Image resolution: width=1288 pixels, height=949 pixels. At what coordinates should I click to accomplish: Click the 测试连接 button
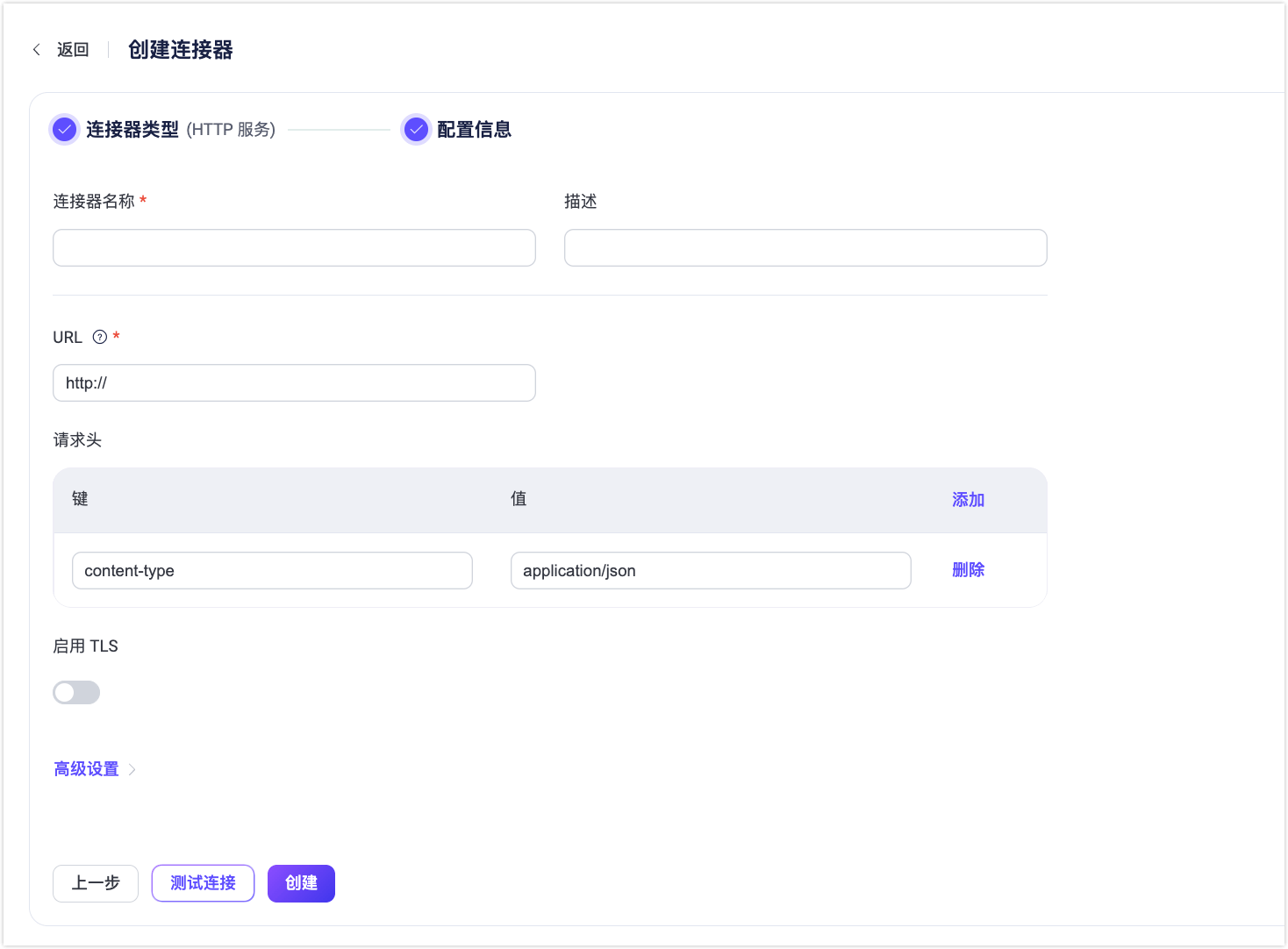203,883
